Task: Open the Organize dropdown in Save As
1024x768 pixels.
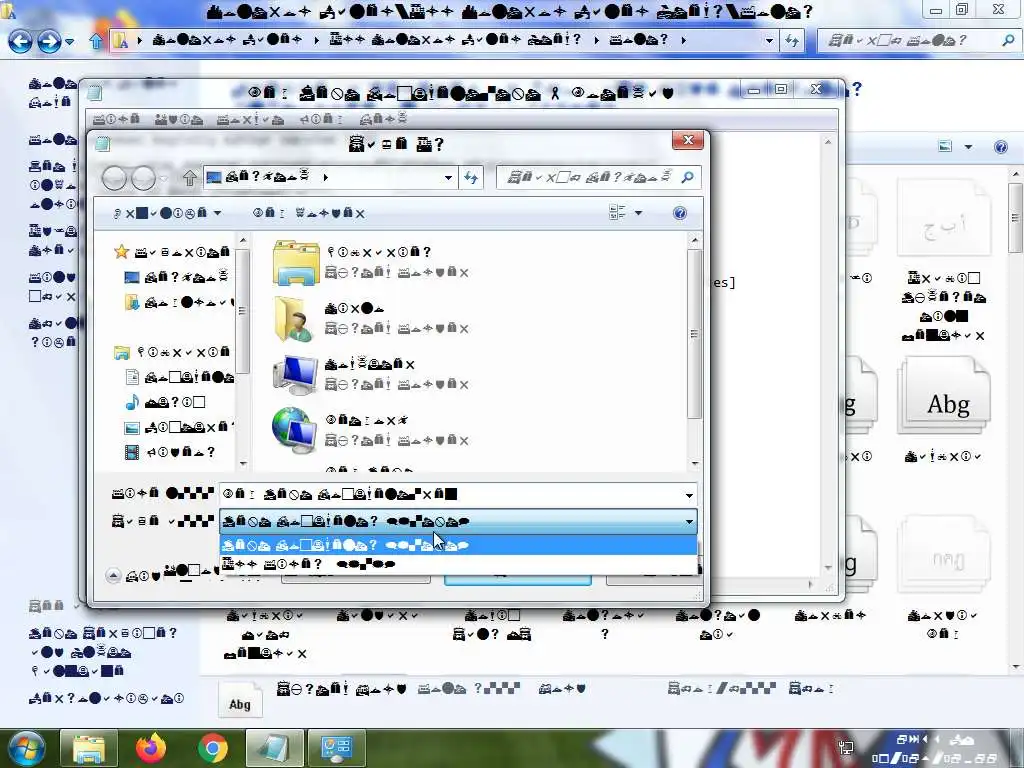Action: (168, 213)
